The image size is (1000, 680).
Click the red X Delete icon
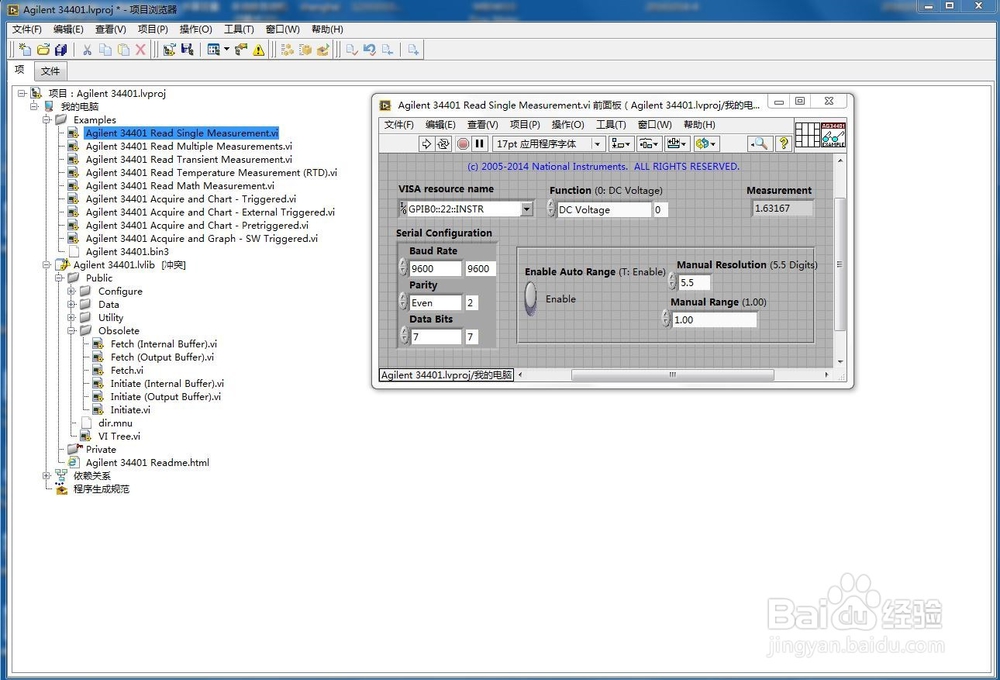pyautogui.click(x=140, y=49)
